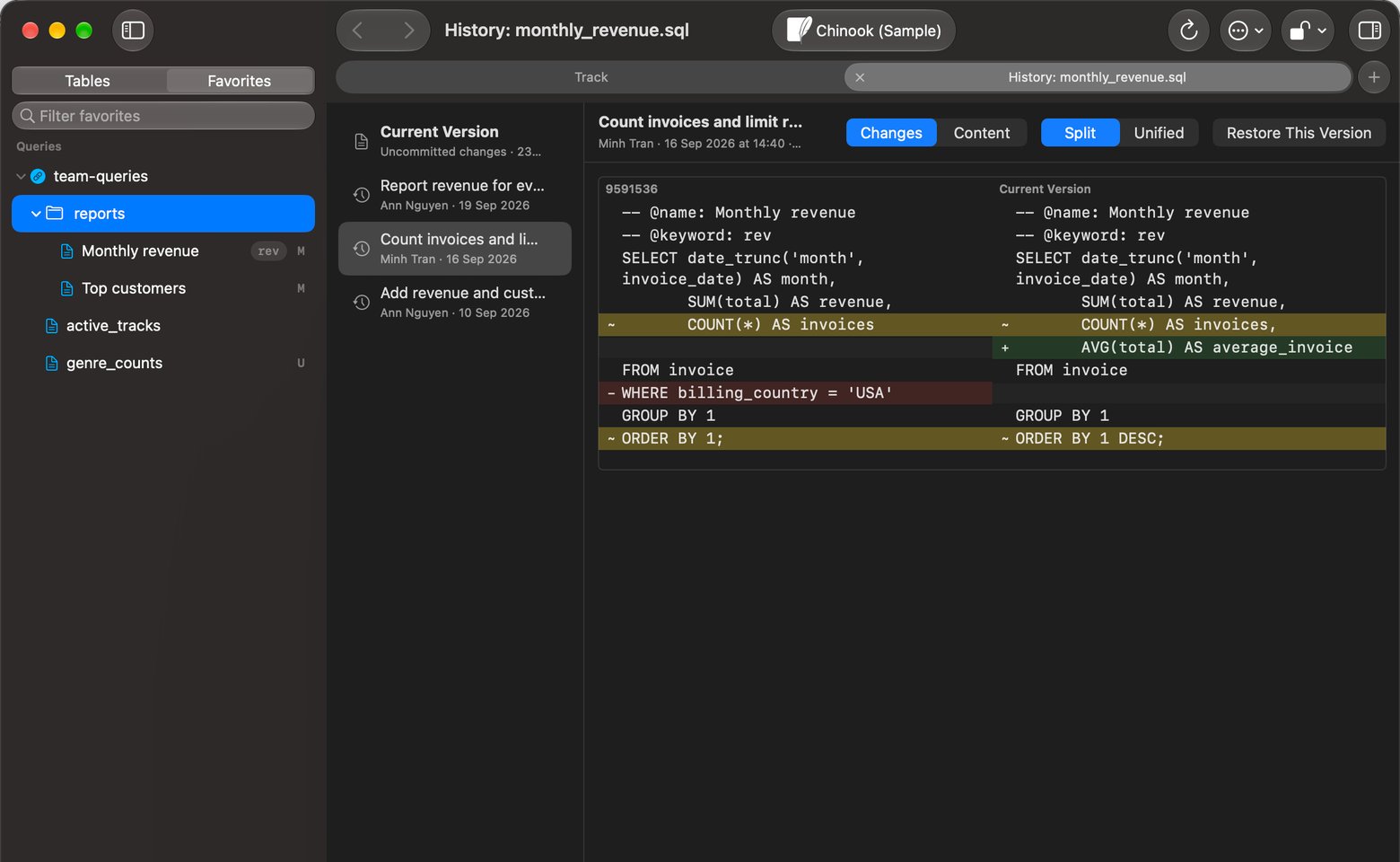Image resolution: width=1400 pixels, height=862 pixels.
Task: Click the Current Version diff column header
Action: (1045, 189)
